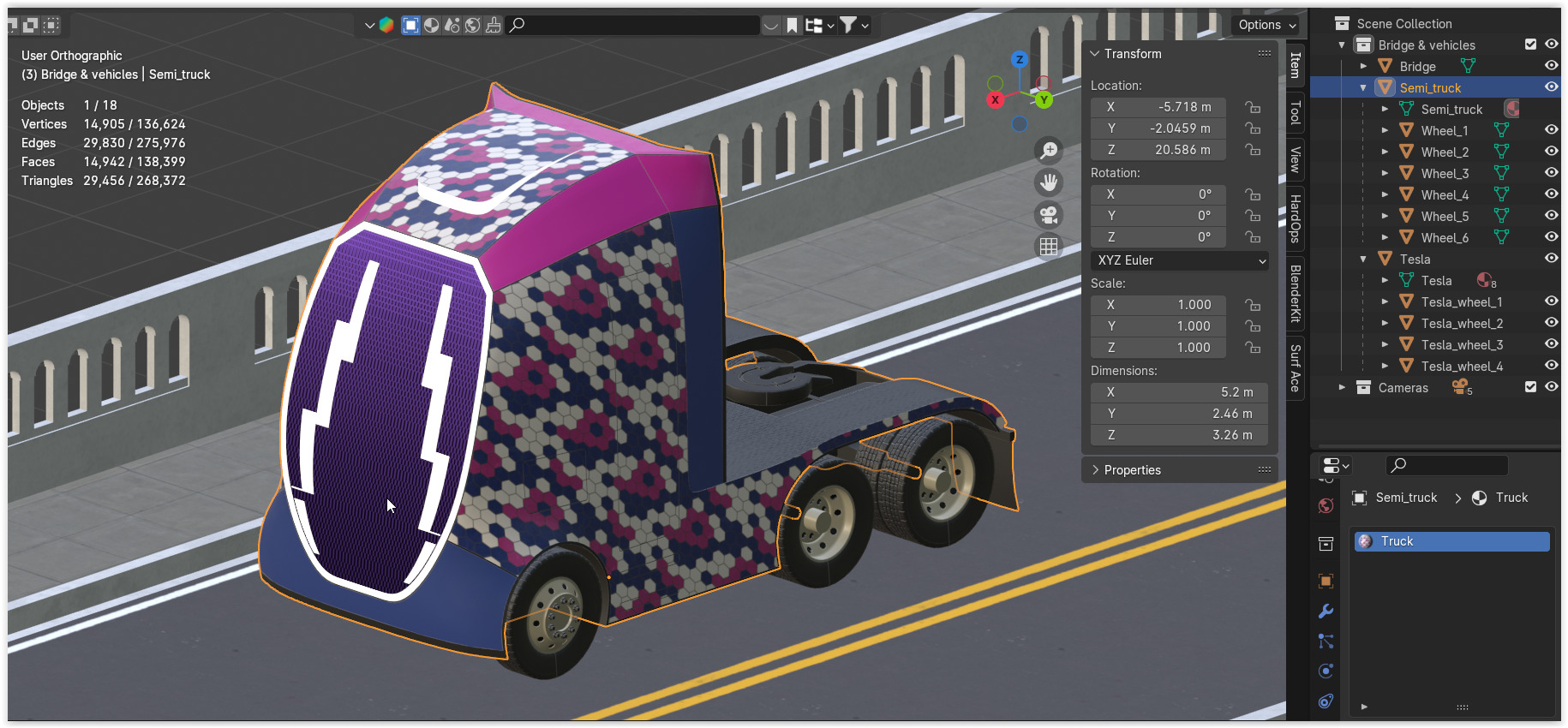Click the bookmark icon in header
Viewport: 1568px width, 728px height.
792,26
